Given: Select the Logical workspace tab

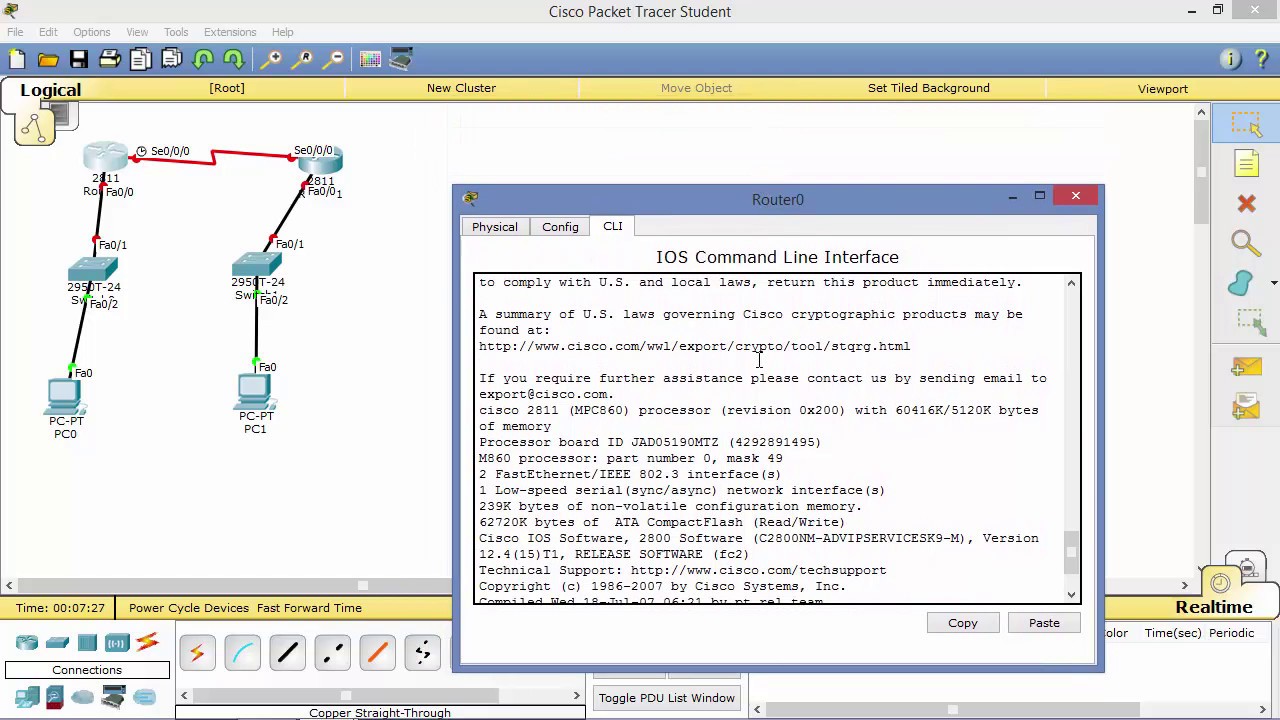Looking at the screenshot, I should [x=50, y=90].
